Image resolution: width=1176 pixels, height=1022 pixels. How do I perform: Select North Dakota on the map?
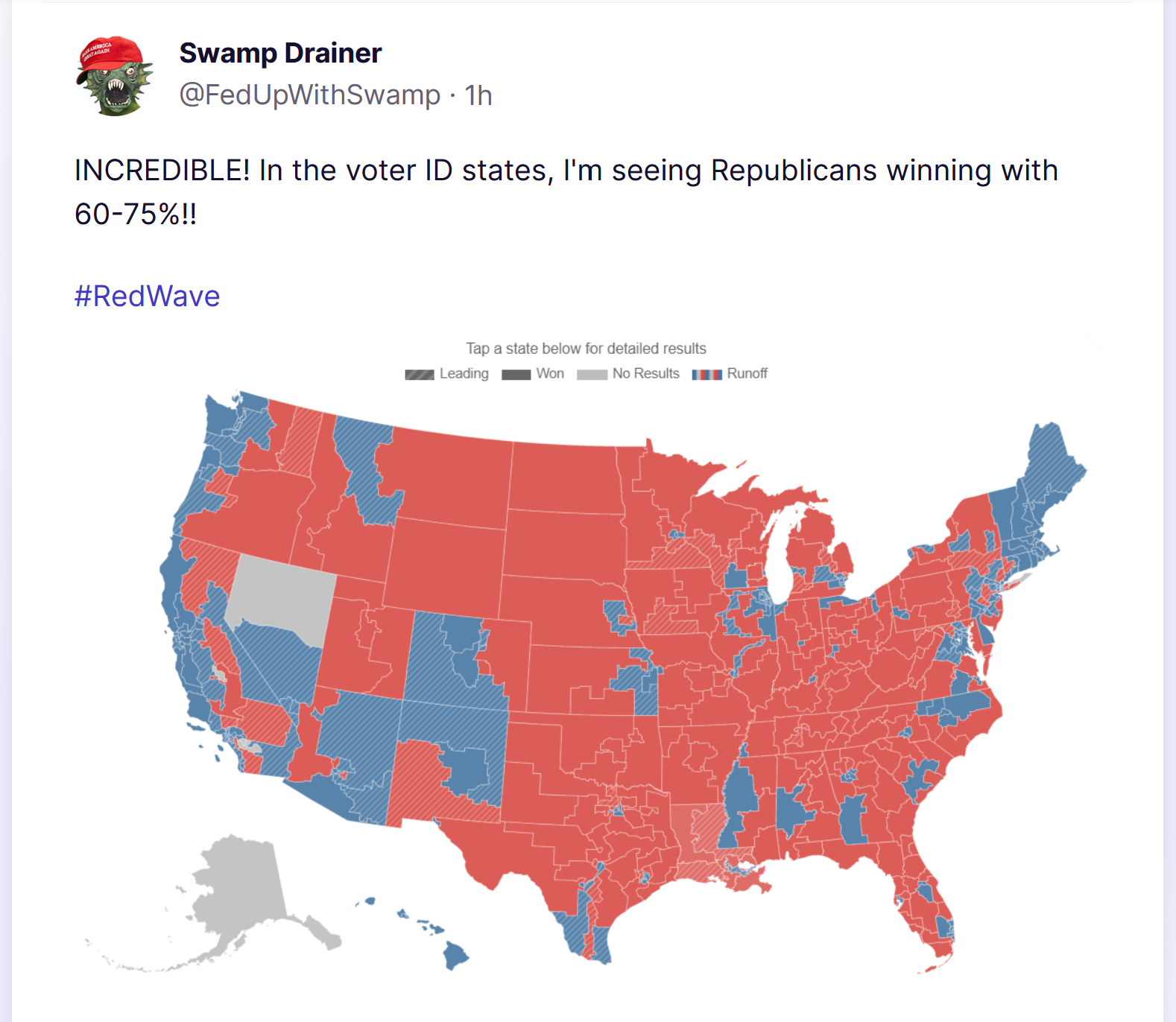click(566, 477)
